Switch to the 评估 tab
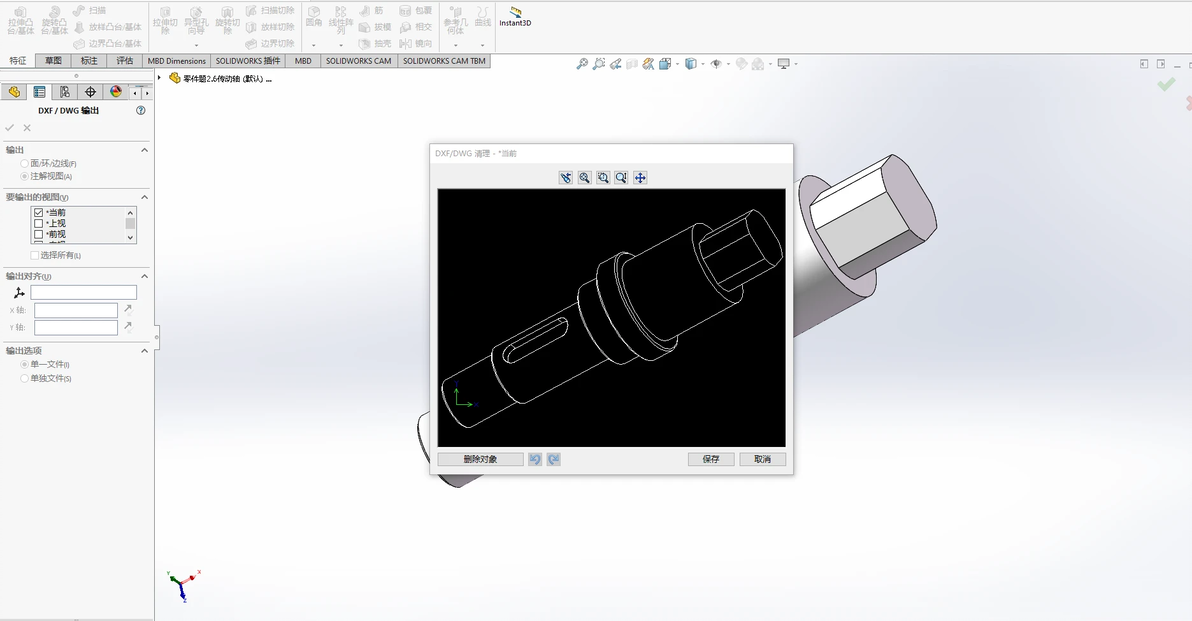 tap(125, 61)
